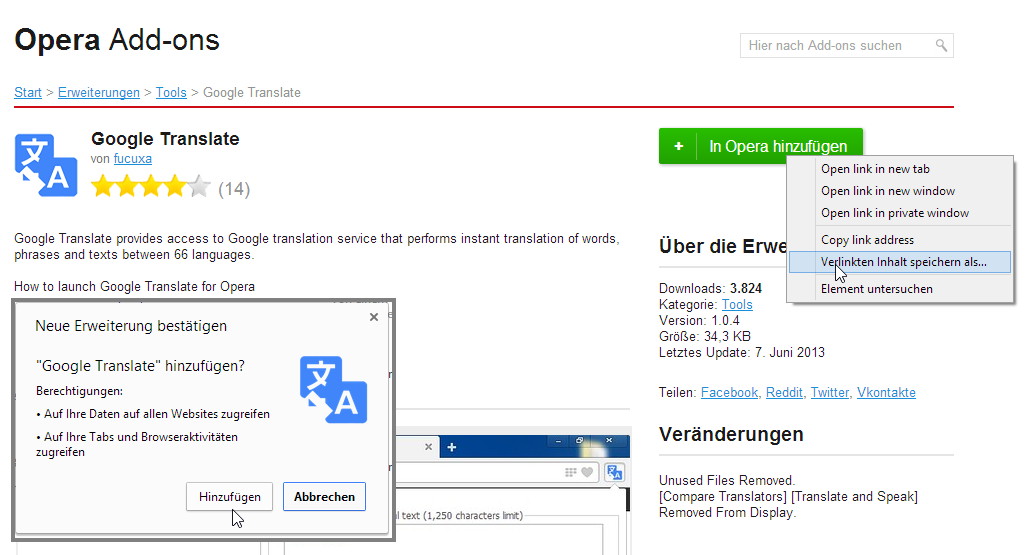This screenshot has width=1028, height=555.
Task: Click "Google Translate" hinzufügen? text
Action: coord(140,366)
